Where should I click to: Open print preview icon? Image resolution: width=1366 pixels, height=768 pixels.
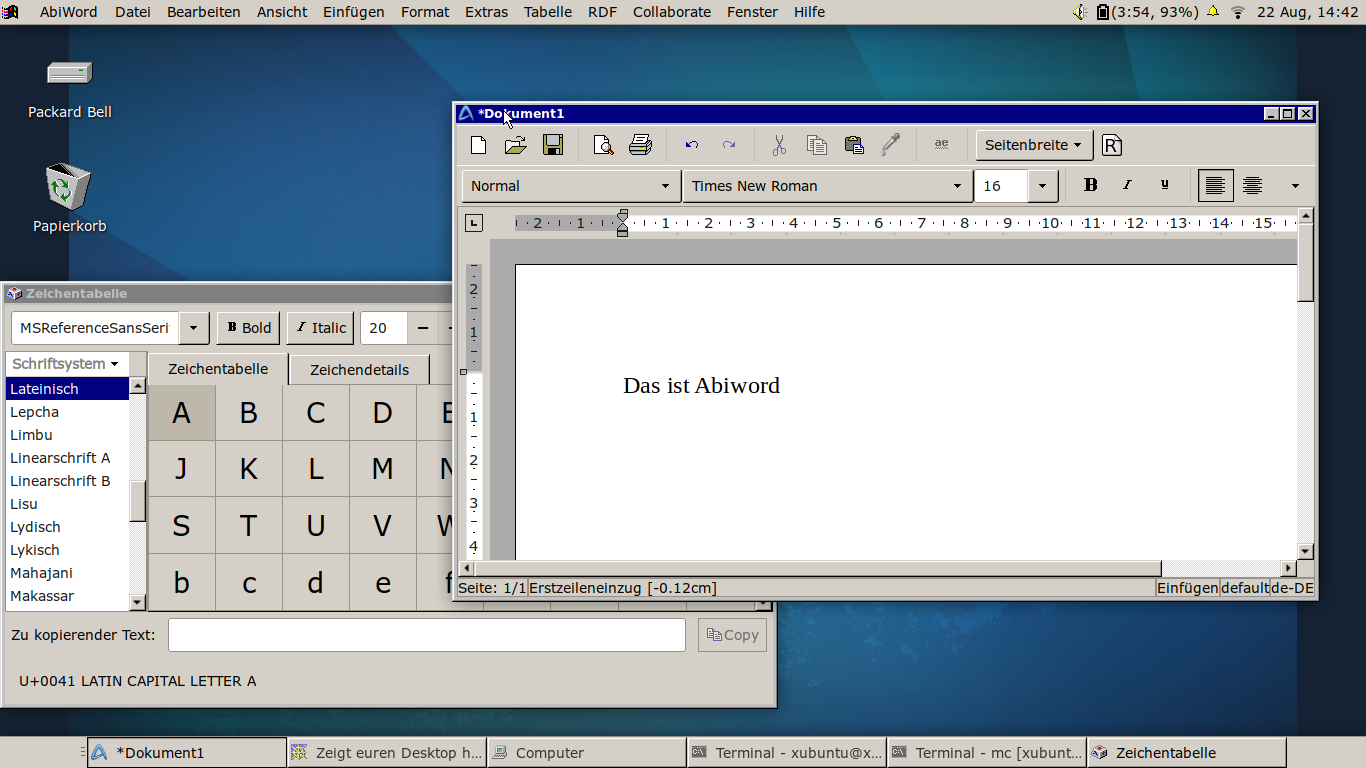pos(603,145)
